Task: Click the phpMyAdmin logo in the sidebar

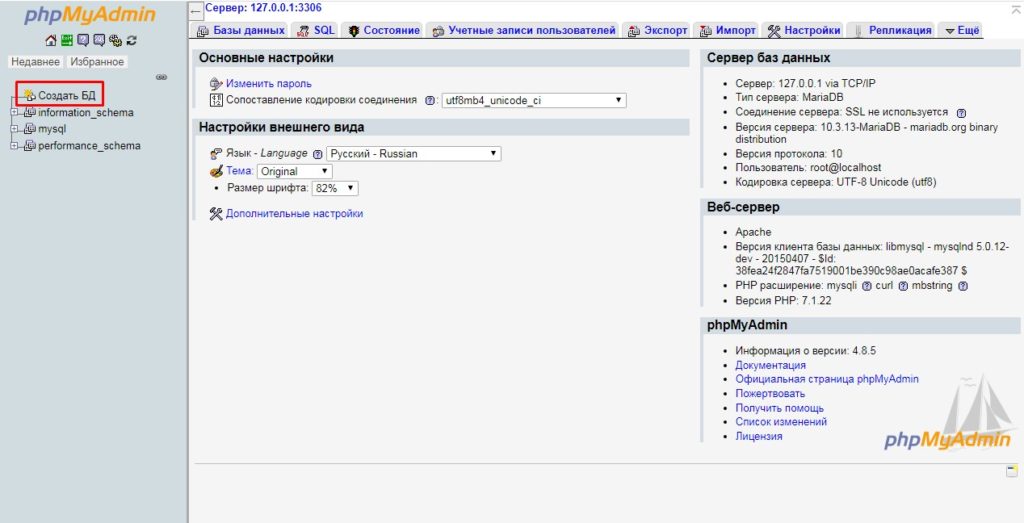Action: (x=89, y=15)
